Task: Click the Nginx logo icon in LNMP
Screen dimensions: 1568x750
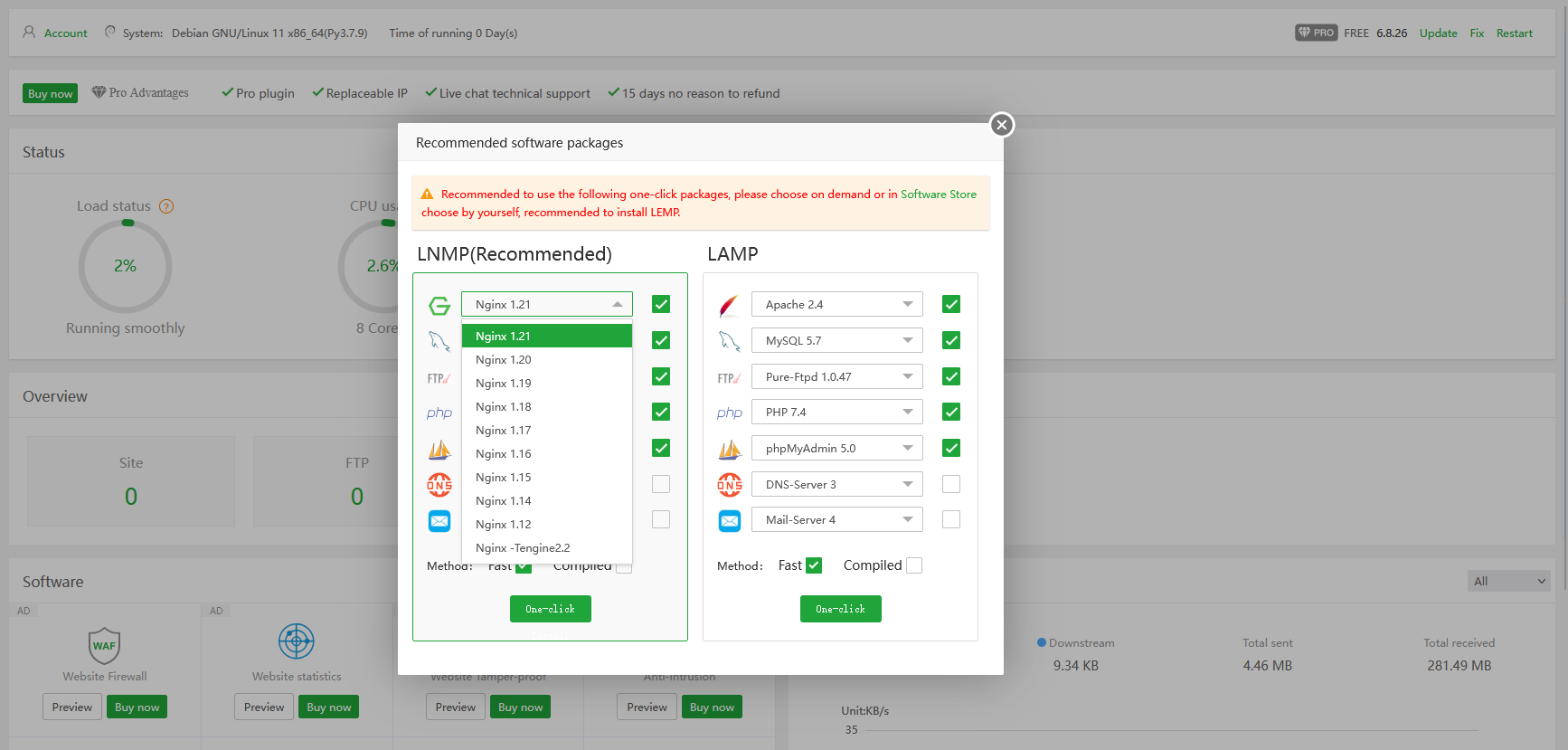Action: pos(439,306)
